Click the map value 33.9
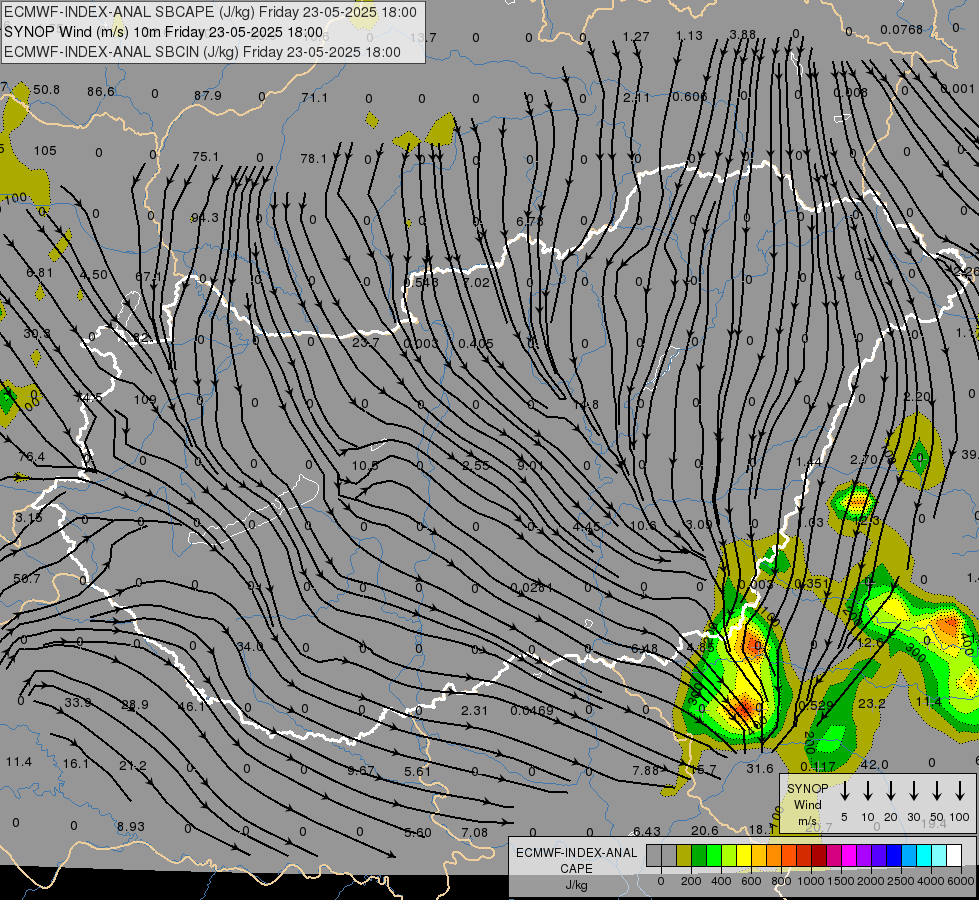Screen dimensions: 979x900 tap(77, 703)
